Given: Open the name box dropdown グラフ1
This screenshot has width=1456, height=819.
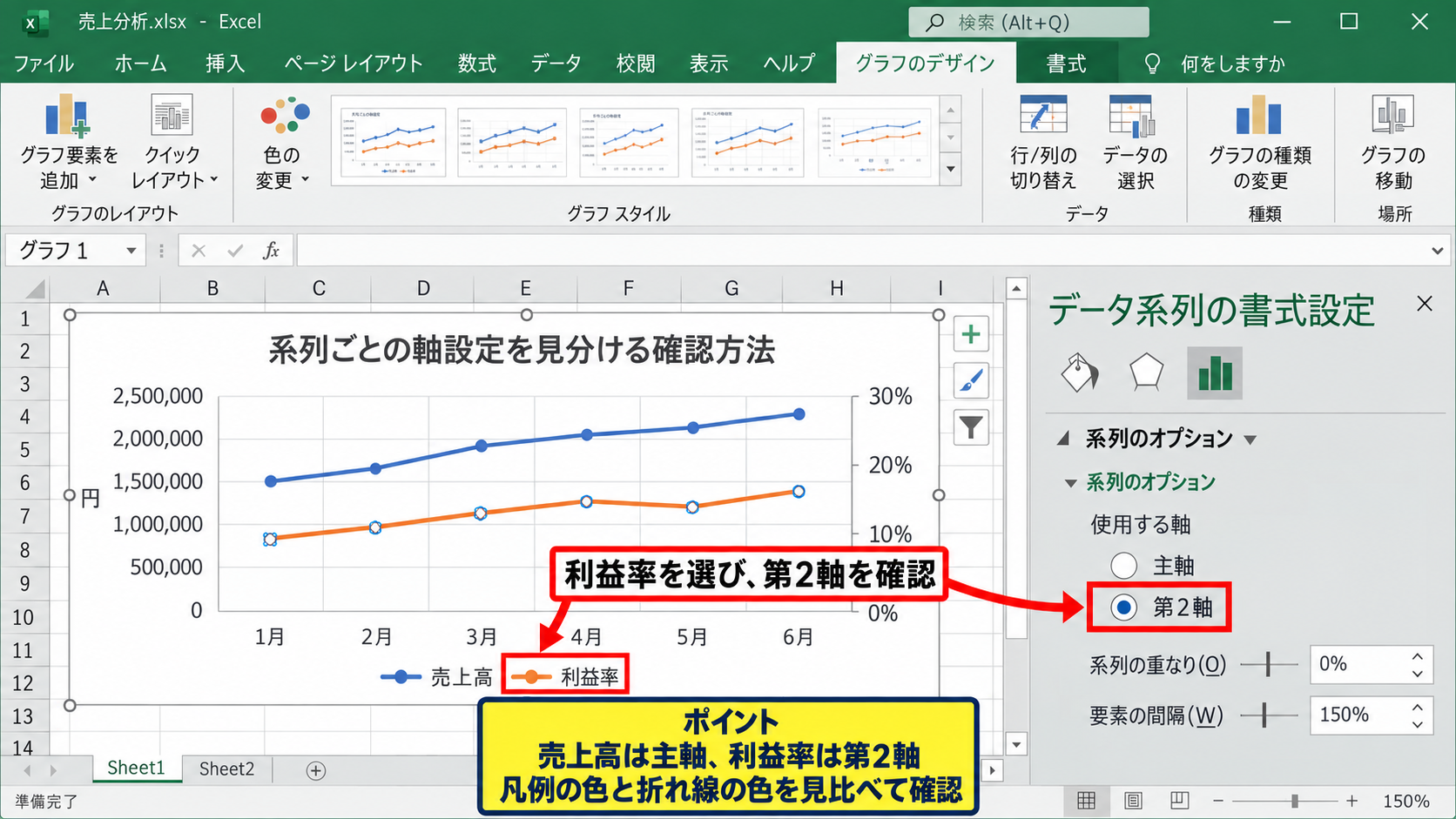Looking at the screenshot, I should pyautogui.click(x=131, y=251).
